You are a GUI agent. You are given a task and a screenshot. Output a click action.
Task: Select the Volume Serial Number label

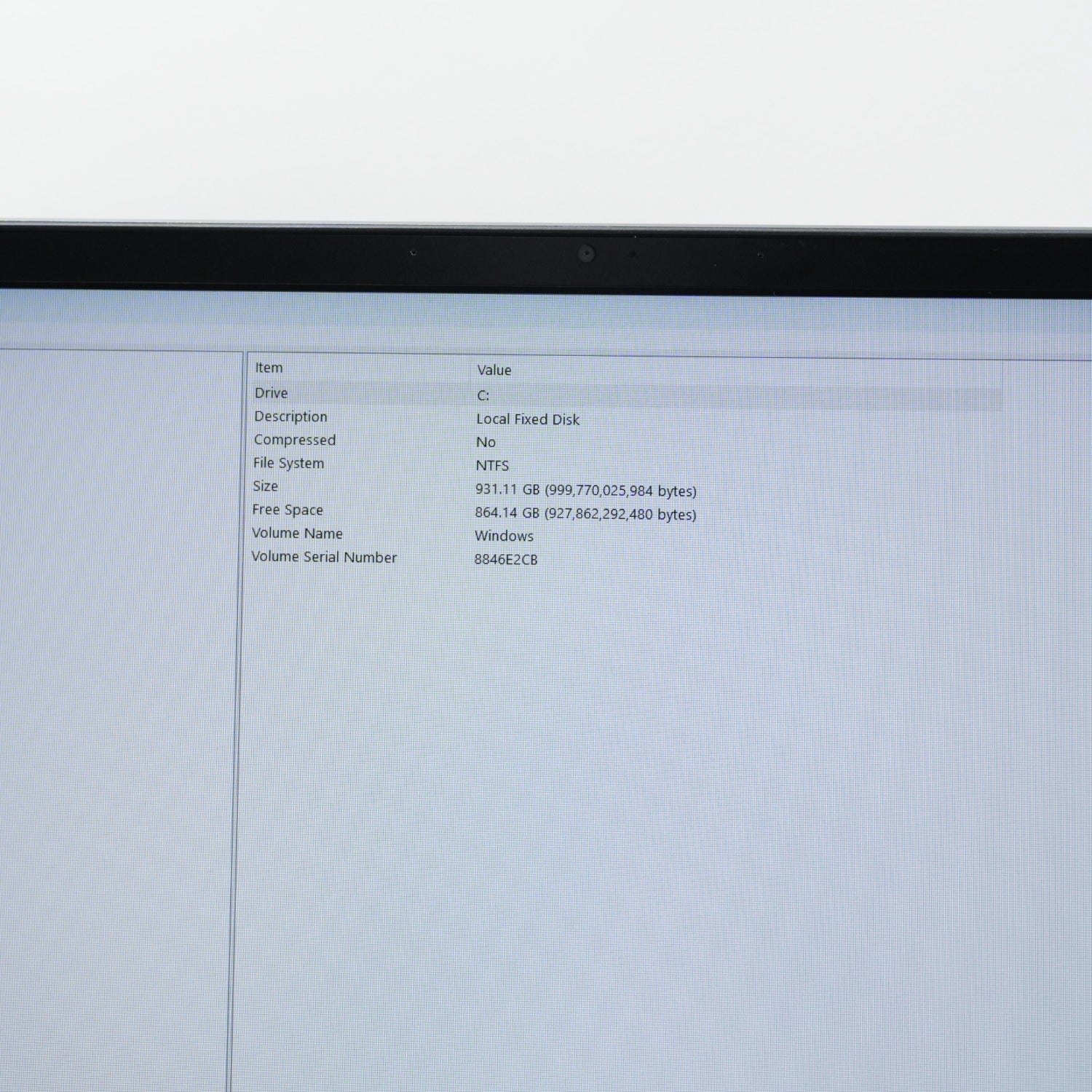pos(324,557)
